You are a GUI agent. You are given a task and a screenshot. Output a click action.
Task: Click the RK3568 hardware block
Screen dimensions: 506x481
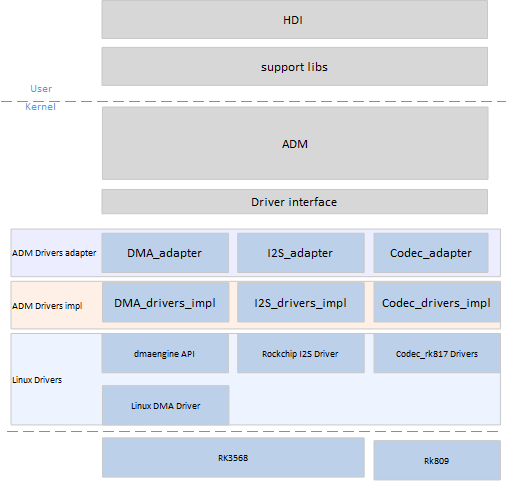point(233,458)
